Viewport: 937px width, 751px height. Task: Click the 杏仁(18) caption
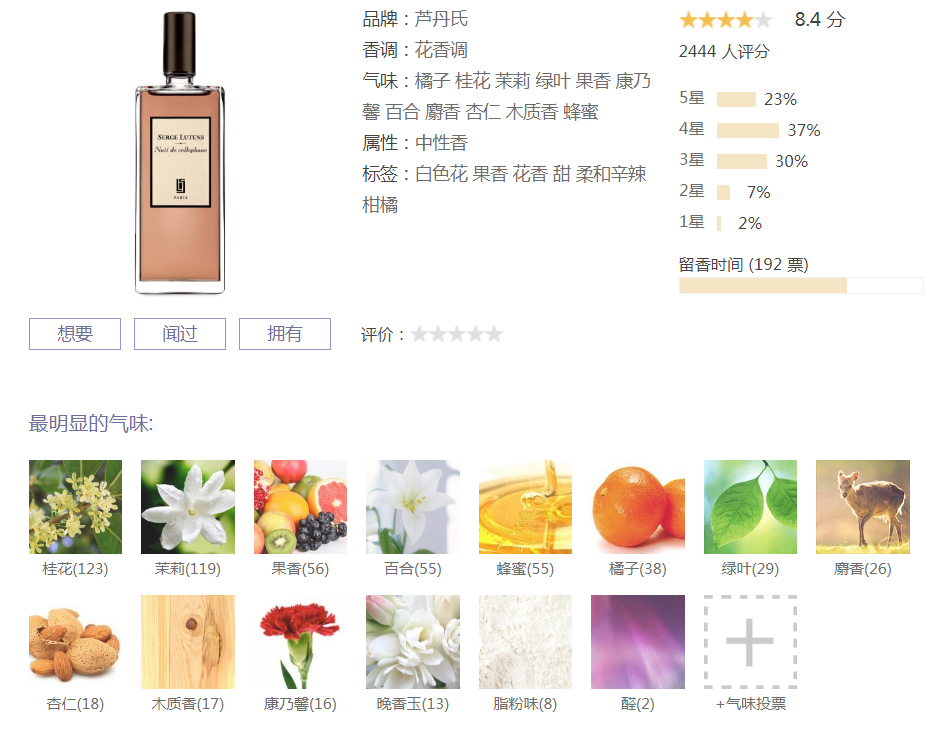pos(75,704)
